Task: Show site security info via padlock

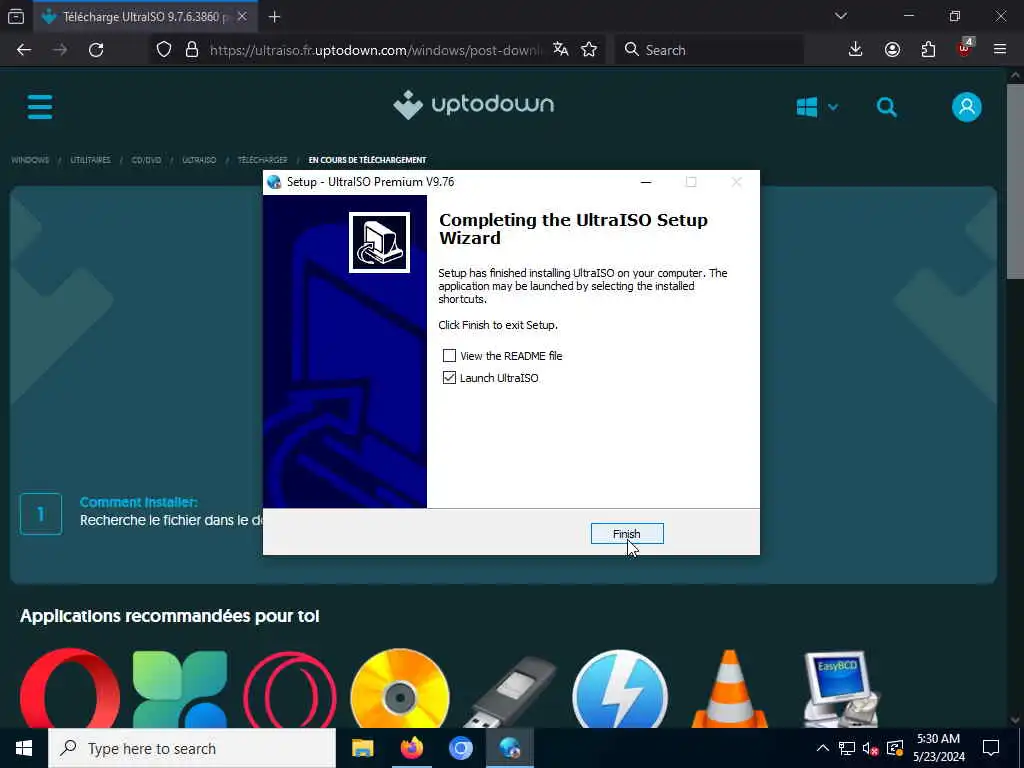Action: [191, 50]
